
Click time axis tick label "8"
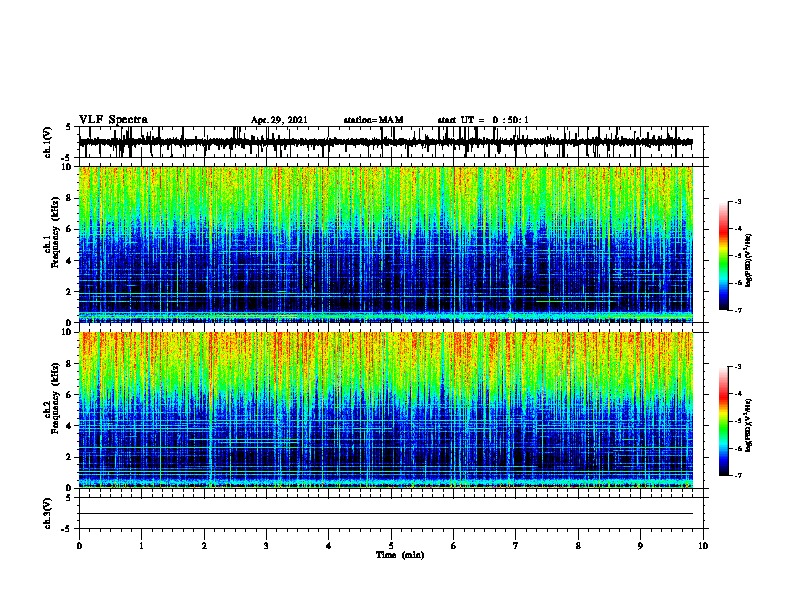click(578, 546)
